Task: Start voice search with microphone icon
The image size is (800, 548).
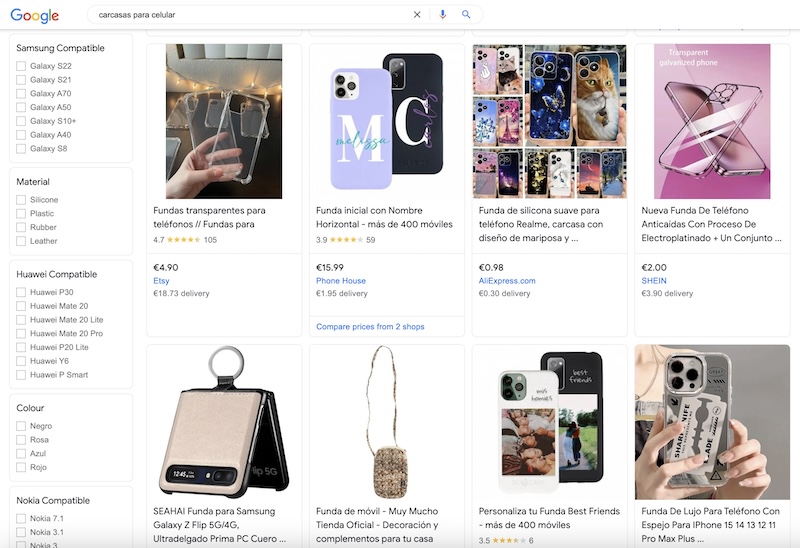Action: pos(443,15)
